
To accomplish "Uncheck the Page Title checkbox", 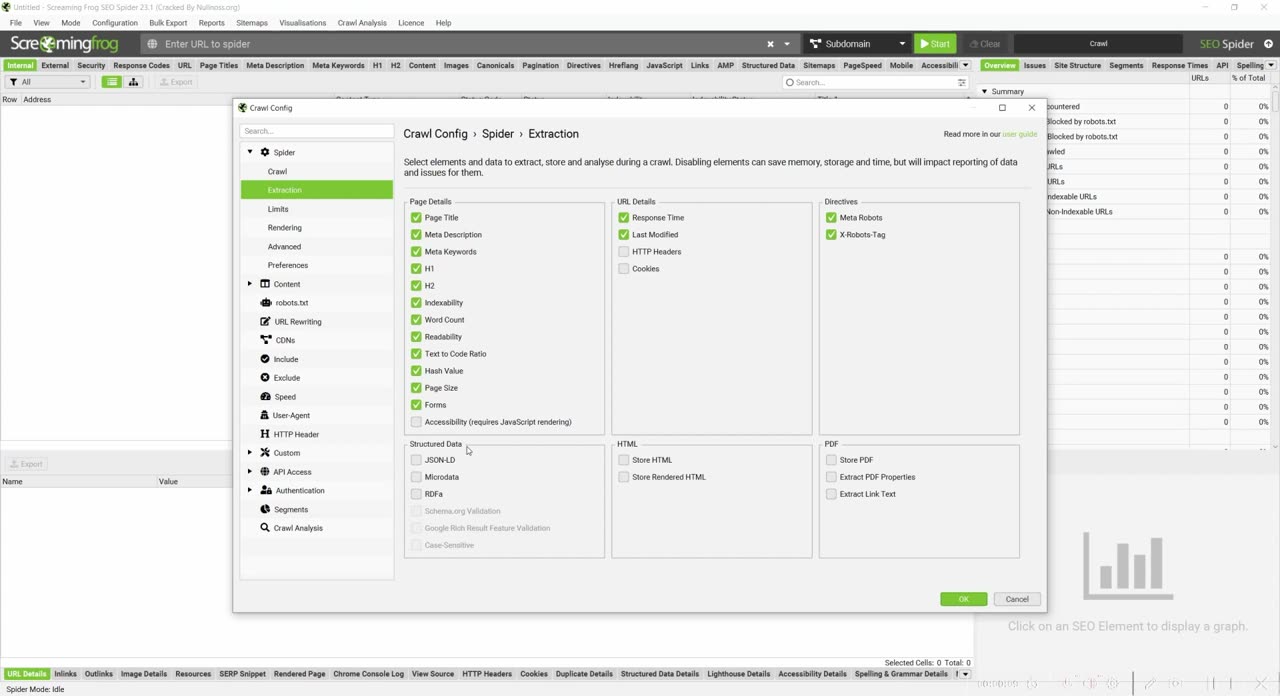I will (x=416, y=218).
